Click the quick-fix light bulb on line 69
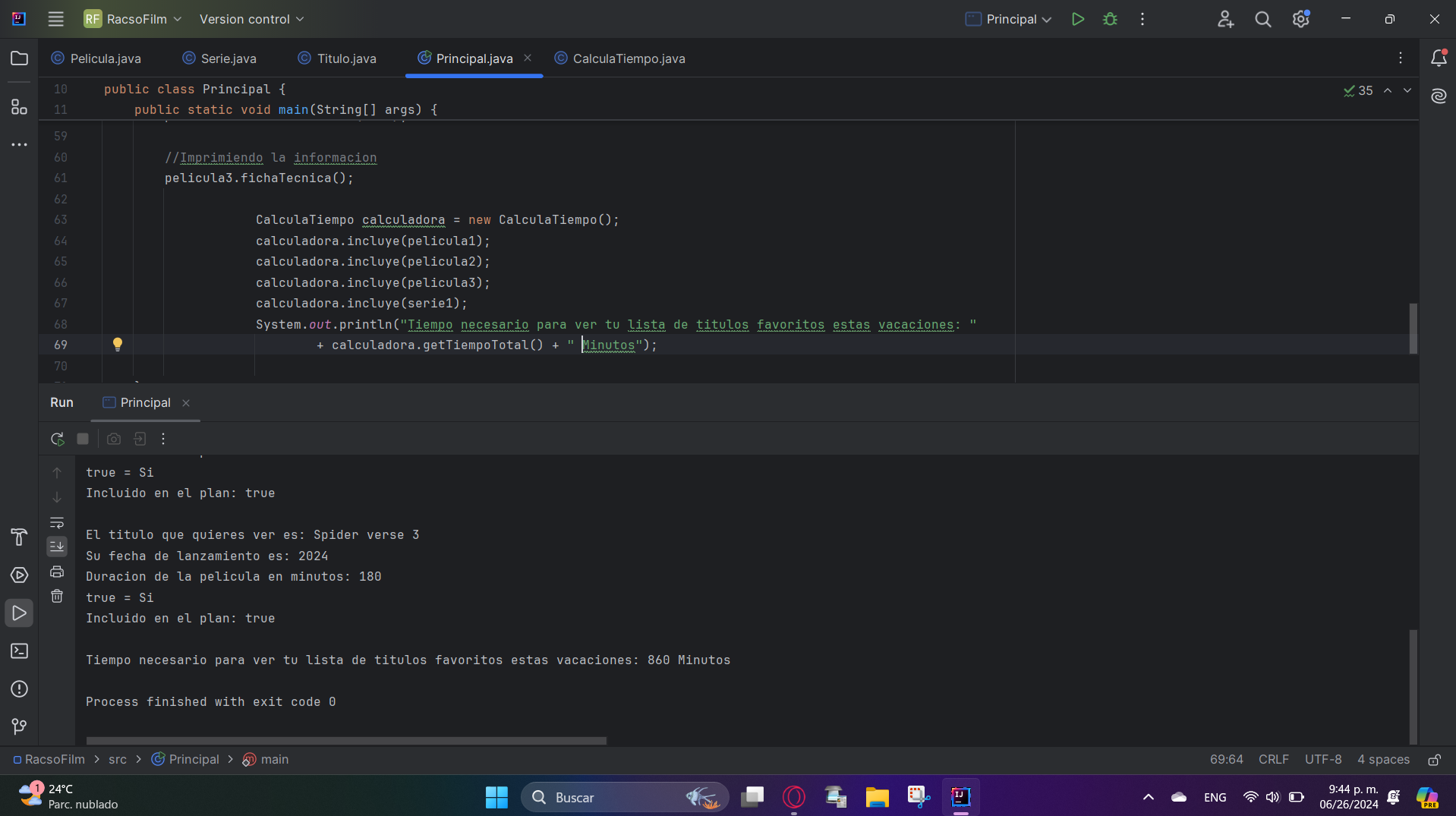 tap(118, 345)
